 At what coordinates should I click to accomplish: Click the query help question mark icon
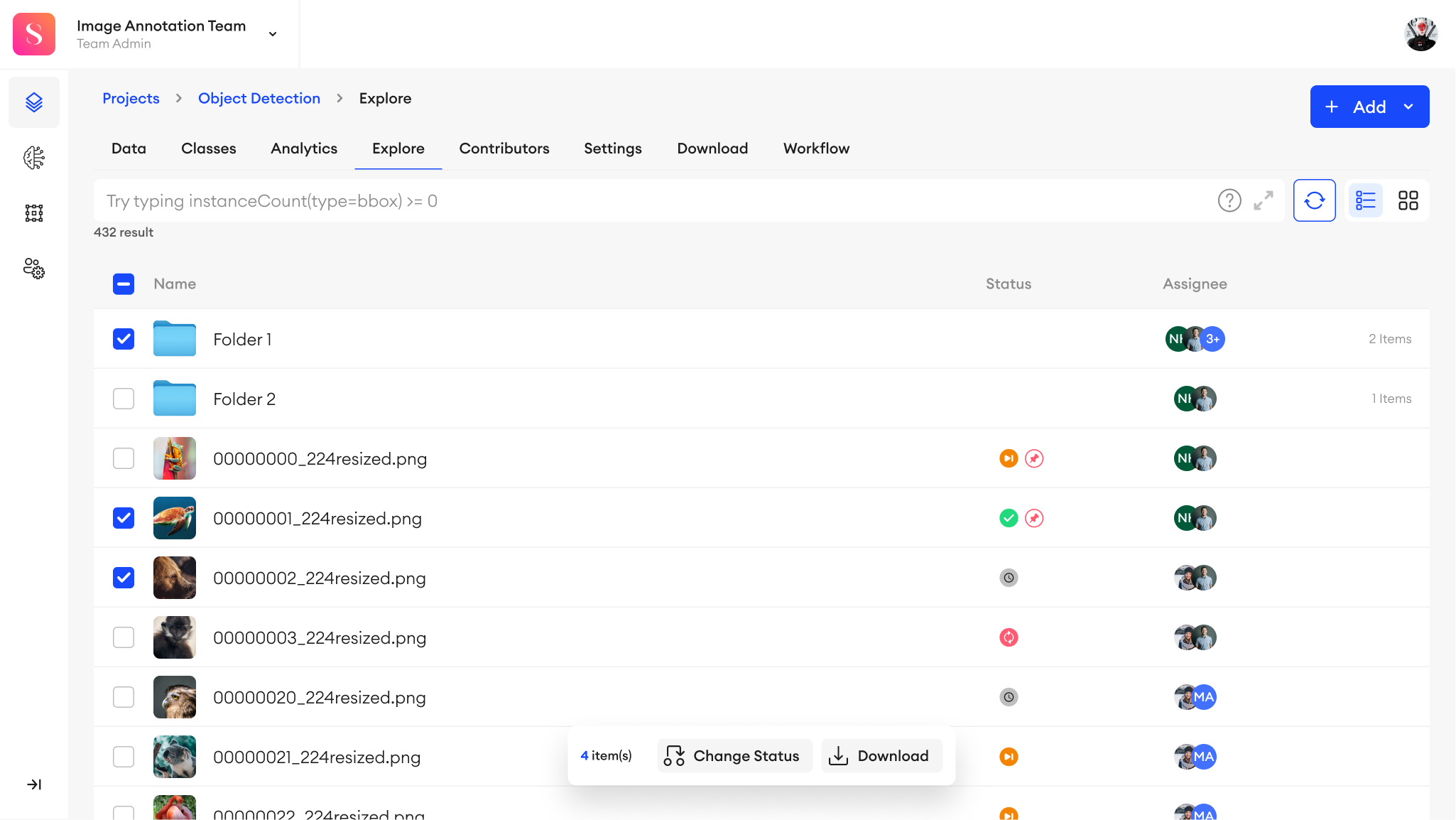point(1229,201)
